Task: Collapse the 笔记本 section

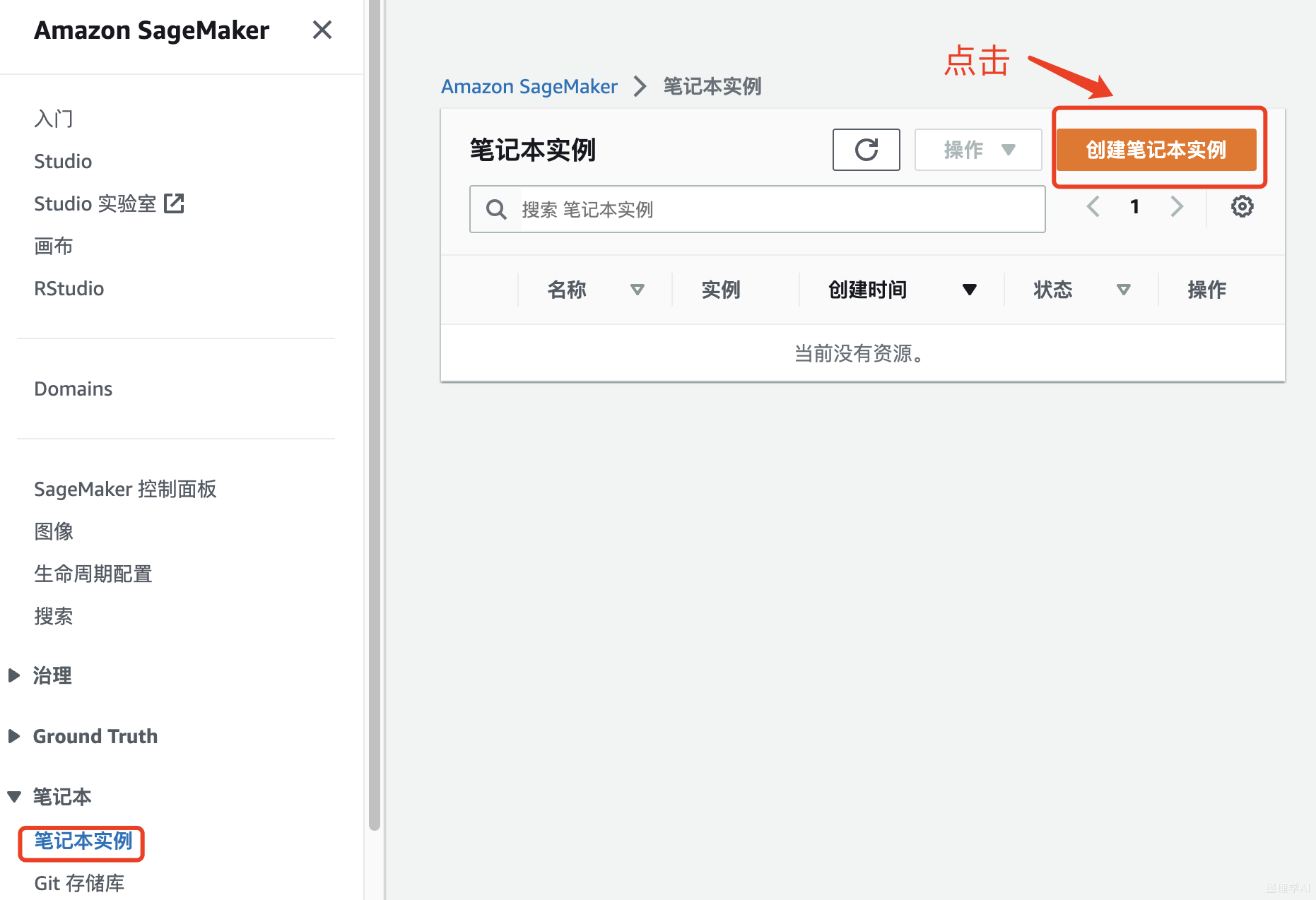Action: [14, 797]
